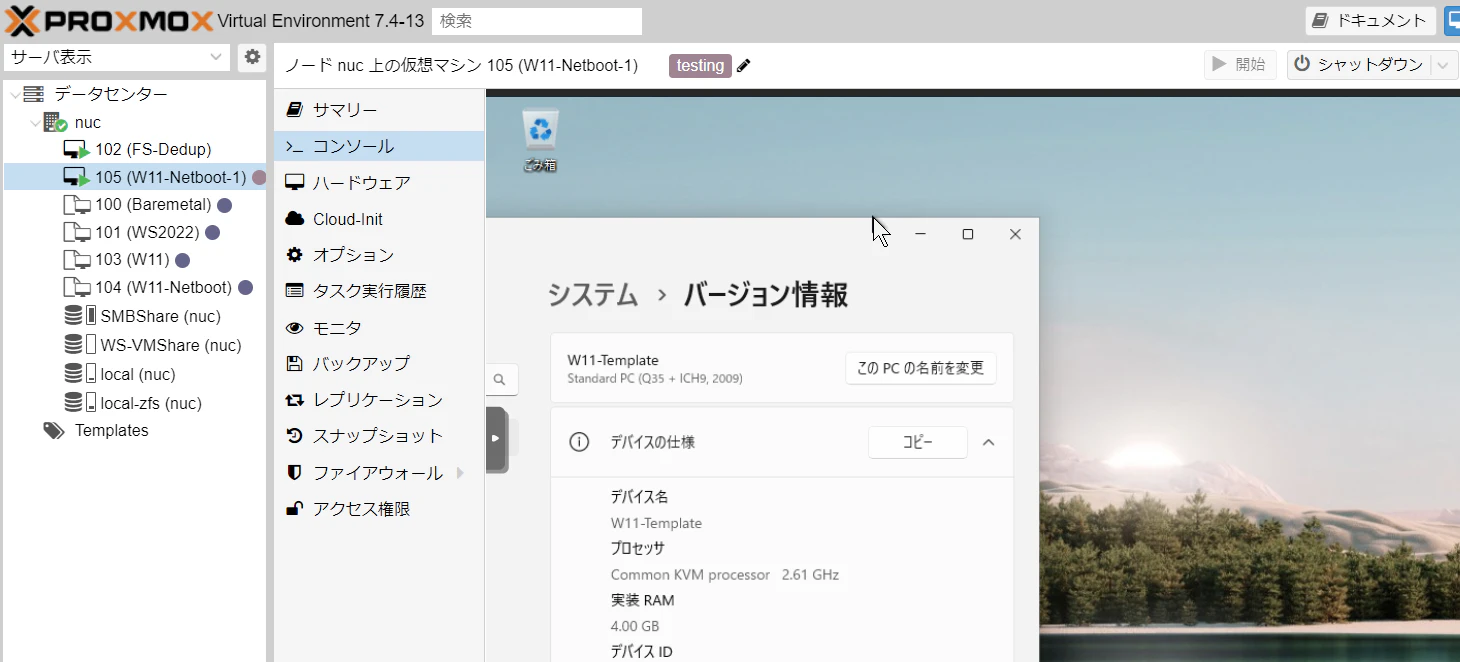This screenshot has height=662, width=1460.
Task: Click VM 102 (FS-Dedup) running icon
Action: click(x=76, y=150)
